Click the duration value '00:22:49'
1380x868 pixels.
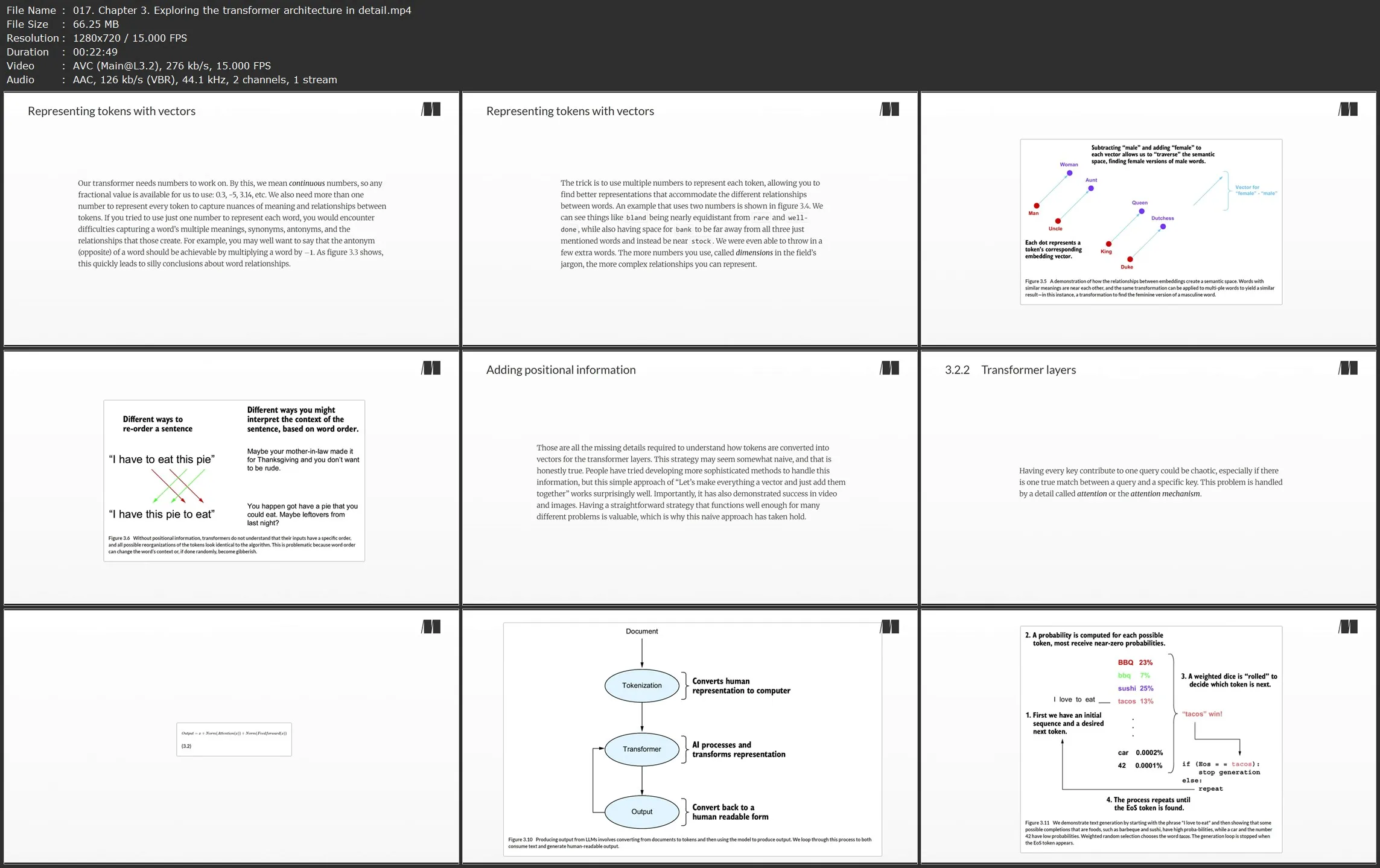[95, 52]
